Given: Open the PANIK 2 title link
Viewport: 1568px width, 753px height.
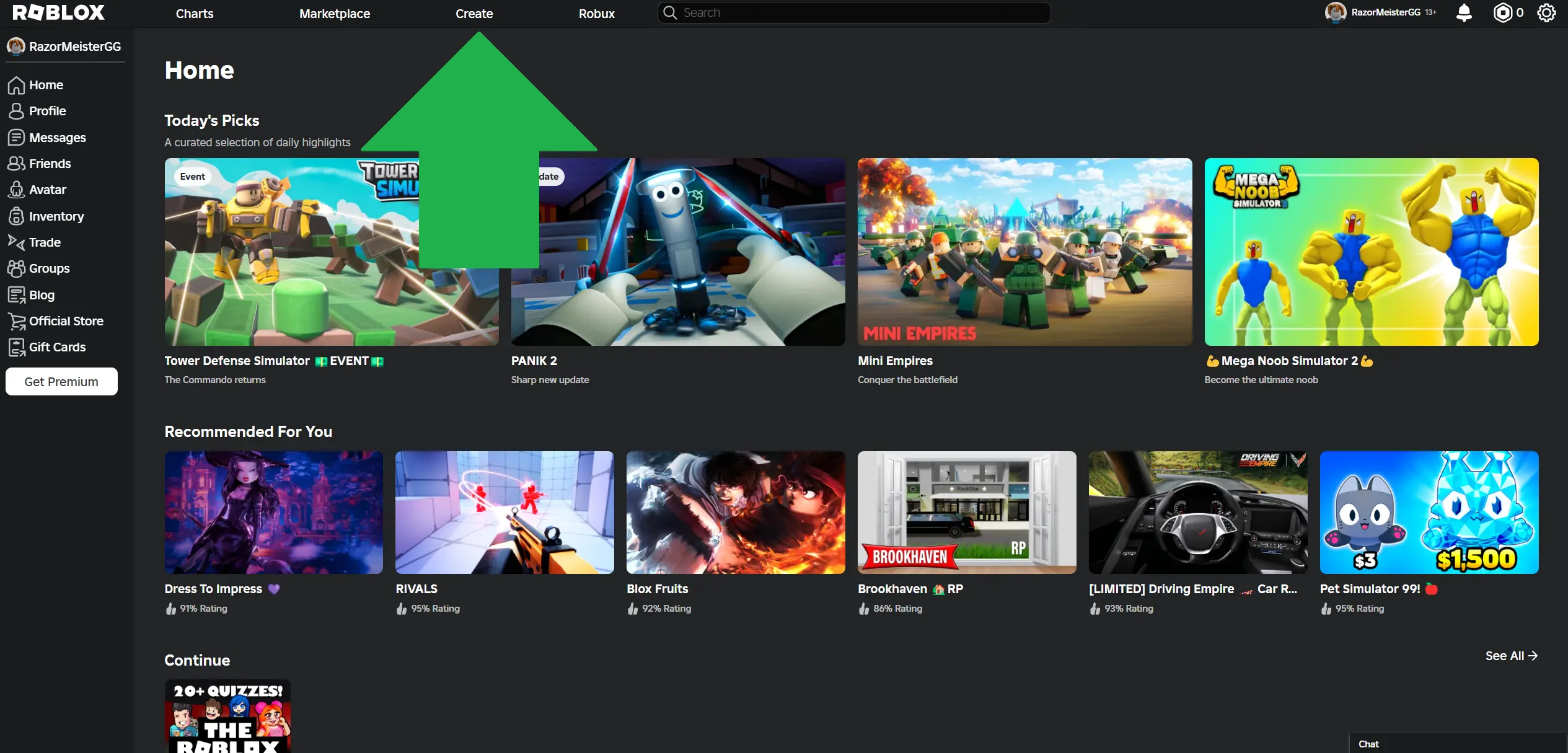Looking at the screenshot, I should tap(534, 361).
